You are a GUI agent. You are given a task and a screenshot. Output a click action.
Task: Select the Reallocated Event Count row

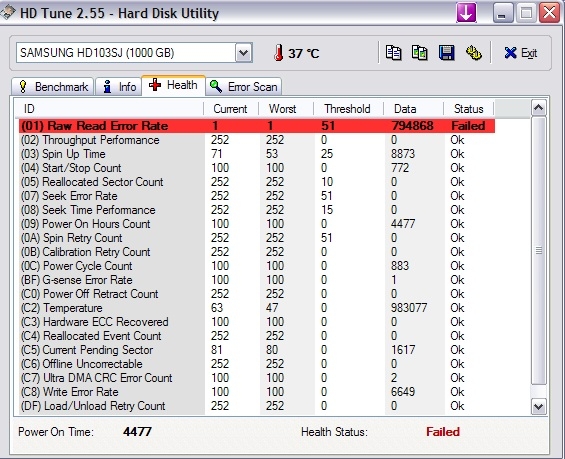[257, 336]
